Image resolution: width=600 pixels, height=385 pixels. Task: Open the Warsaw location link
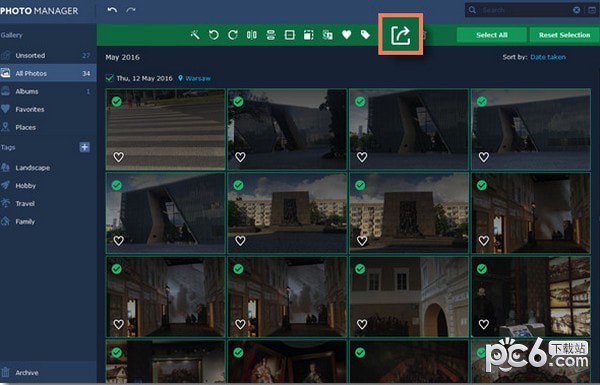197,78
